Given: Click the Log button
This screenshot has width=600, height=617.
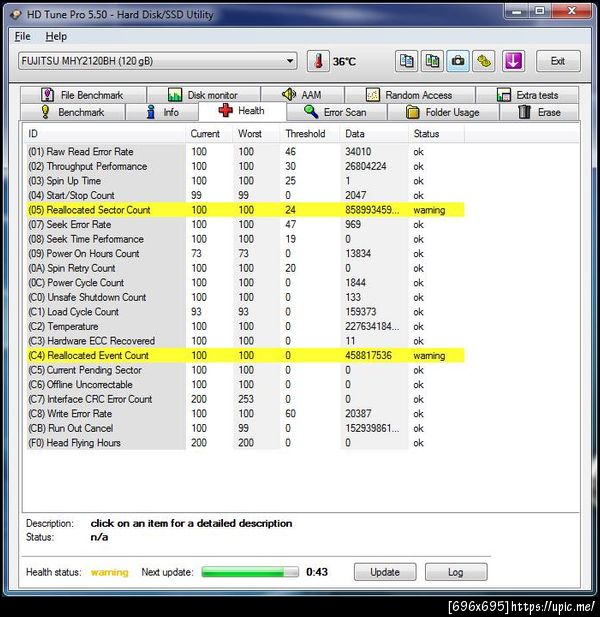Looking at the screenshot, I should tap(456, 572).
